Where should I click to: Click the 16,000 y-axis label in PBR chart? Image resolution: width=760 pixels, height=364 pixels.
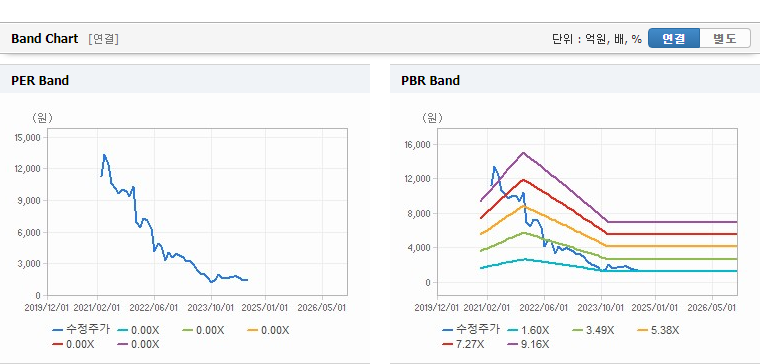(x=418, y=144)
